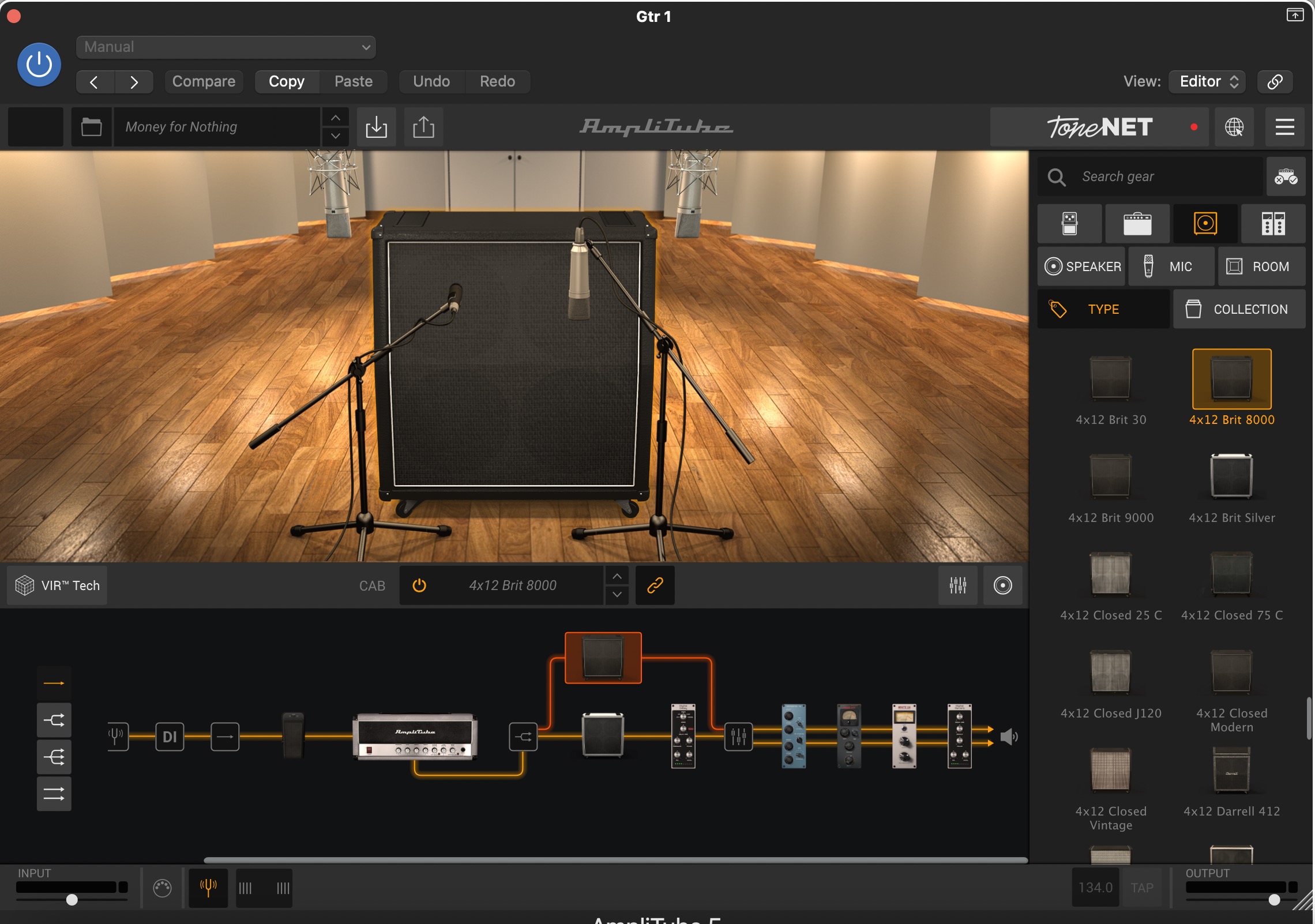Switch to the SPEAKER tab
1315x924 pixels.
coord(1081,266)
